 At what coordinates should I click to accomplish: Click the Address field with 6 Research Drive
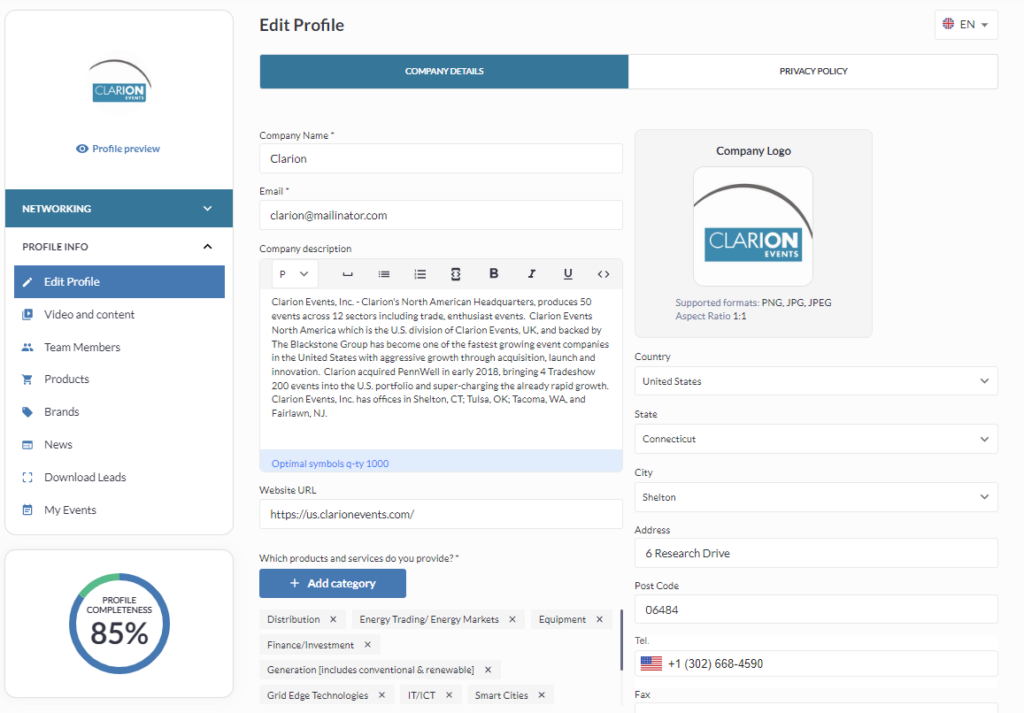pyautogui.click(x=816, y=554)
